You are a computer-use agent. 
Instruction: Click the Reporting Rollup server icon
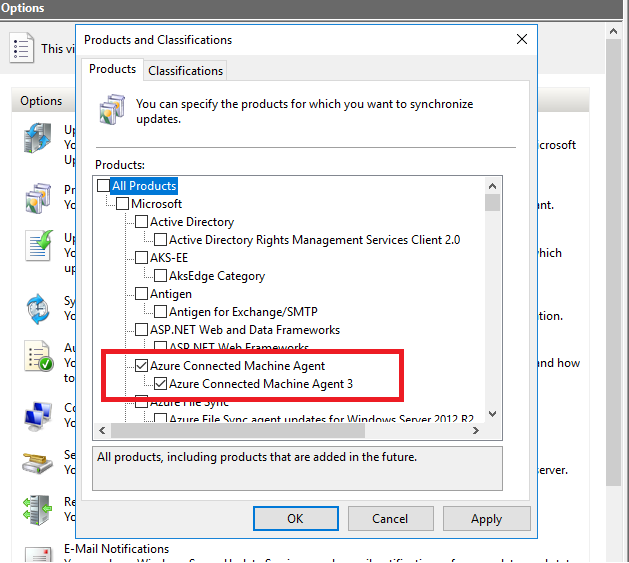[x=38, y=510]
